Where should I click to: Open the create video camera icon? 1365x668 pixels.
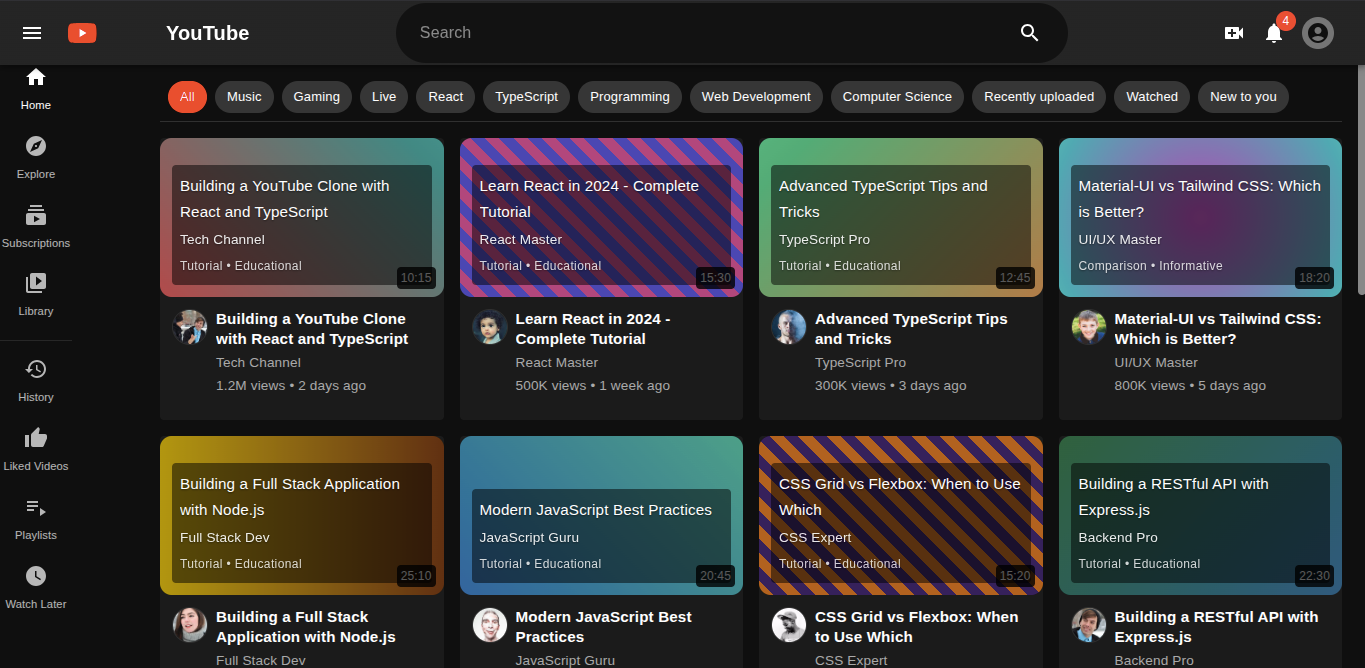coord(1234,33)
